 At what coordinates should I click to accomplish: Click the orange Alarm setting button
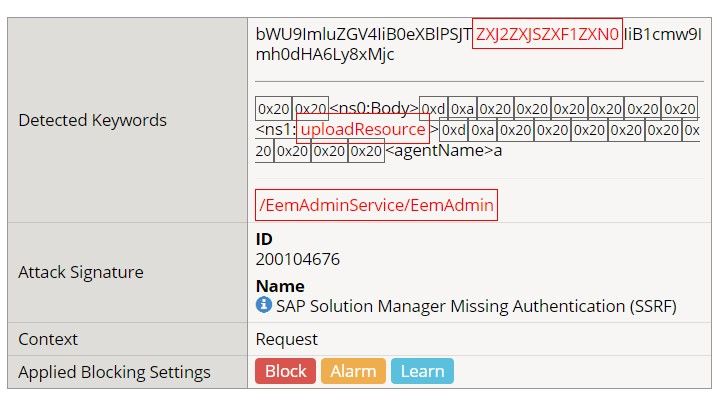pos(353,371)
